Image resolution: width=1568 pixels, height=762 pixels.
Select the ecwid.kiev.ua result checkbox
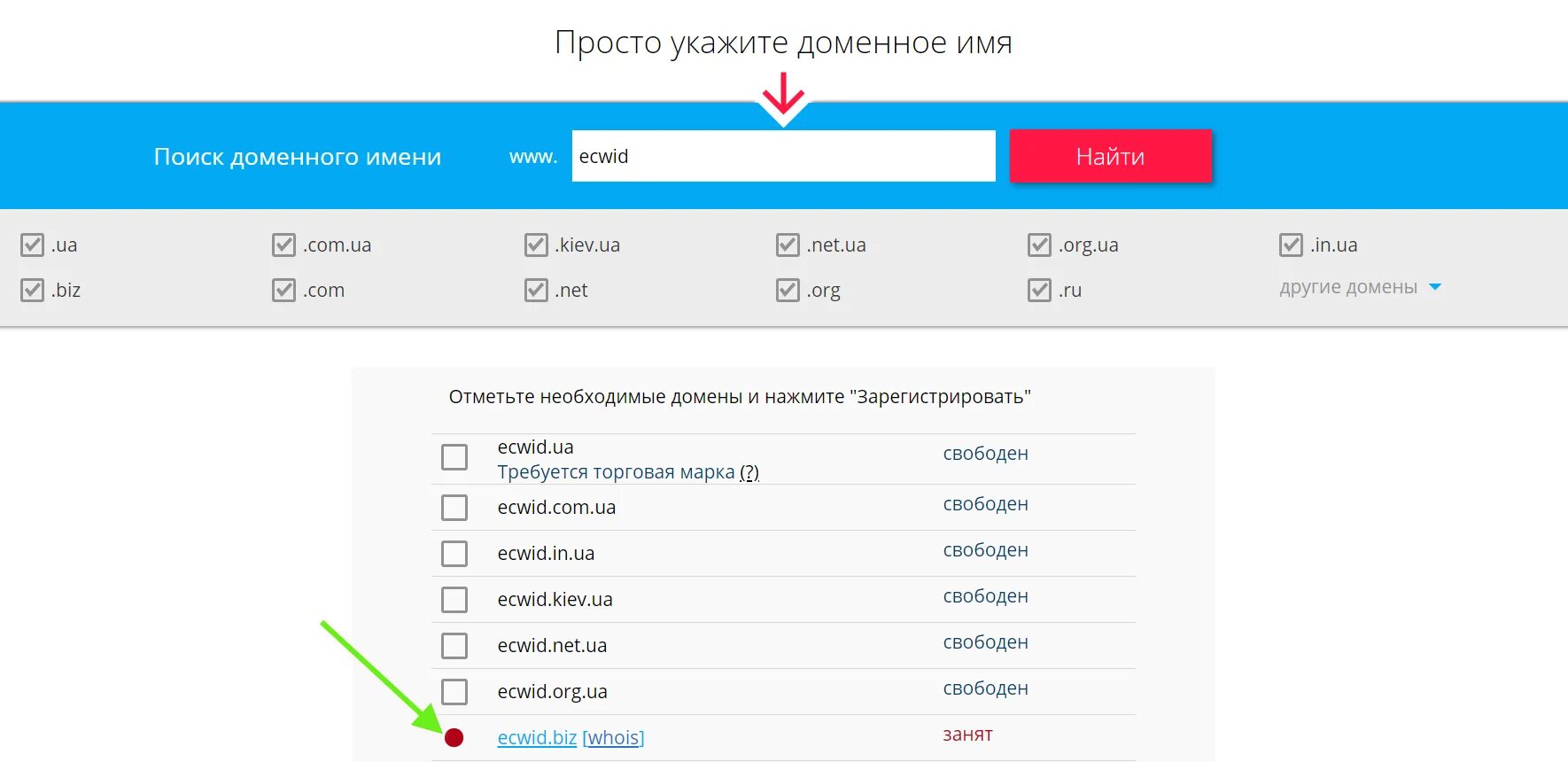pyautogui.click(x=454, y=600)
